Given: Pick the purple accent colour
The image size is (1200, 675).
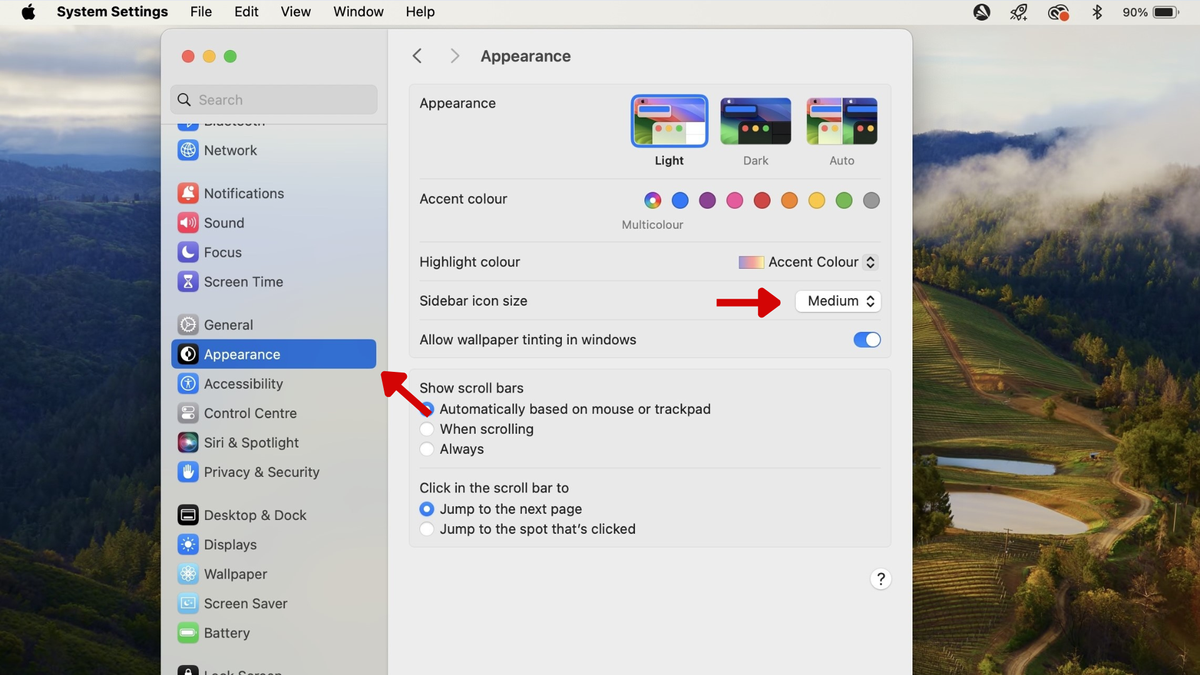Looking at the screenshot, I should (x=707, y=200).
